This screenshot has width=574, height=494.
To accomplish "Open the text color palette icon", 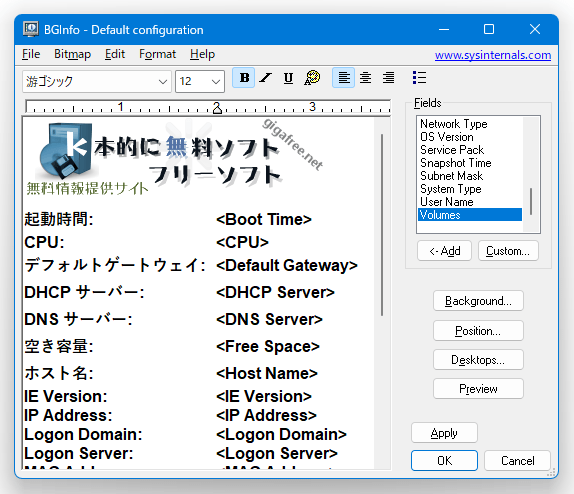I will (312, 78).
